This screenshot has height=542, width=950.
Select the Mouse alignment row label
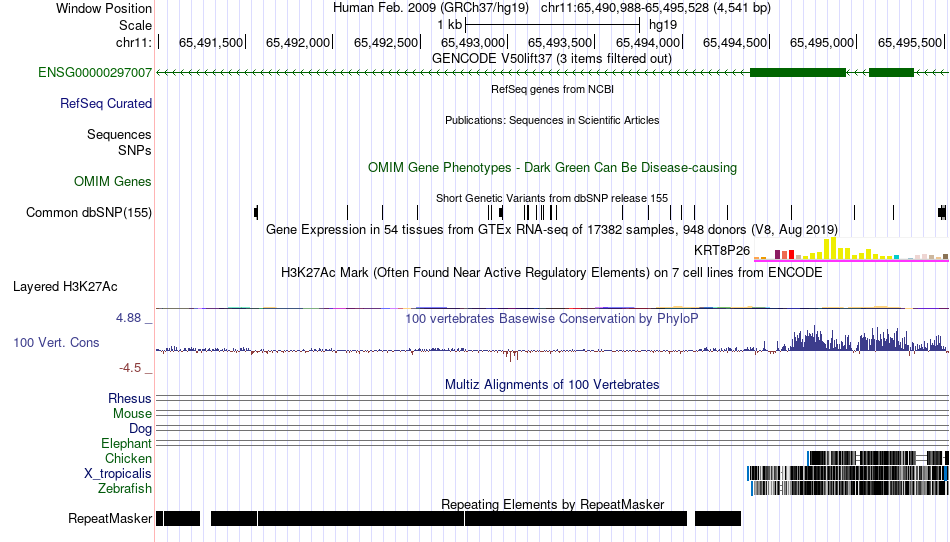(132, 414)
